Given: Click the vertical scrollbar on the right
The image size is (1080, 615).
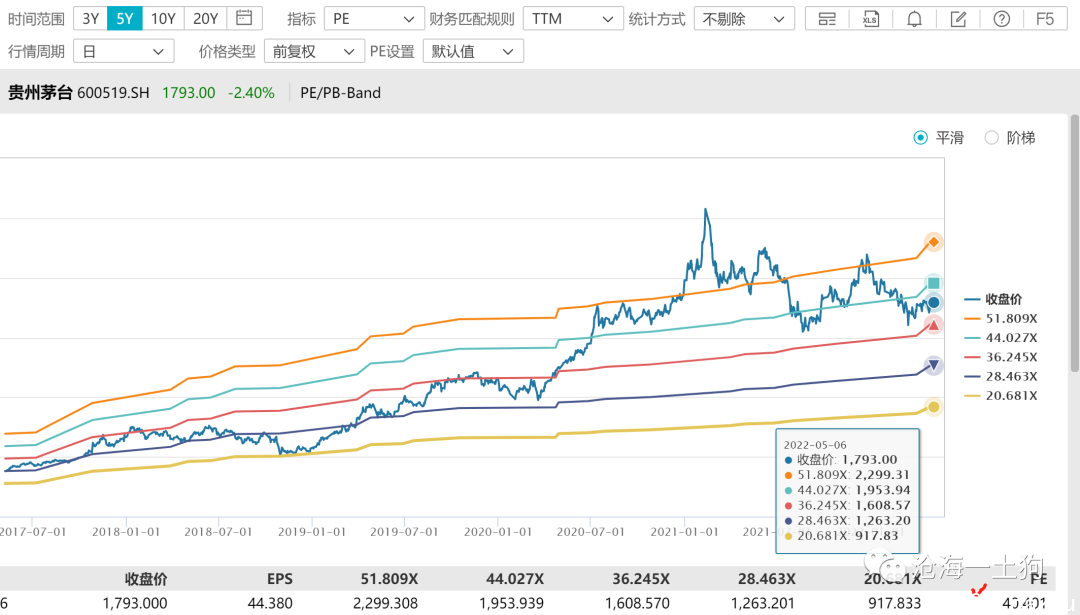Looking at the screenshot, I should [x=1074, y=244].
